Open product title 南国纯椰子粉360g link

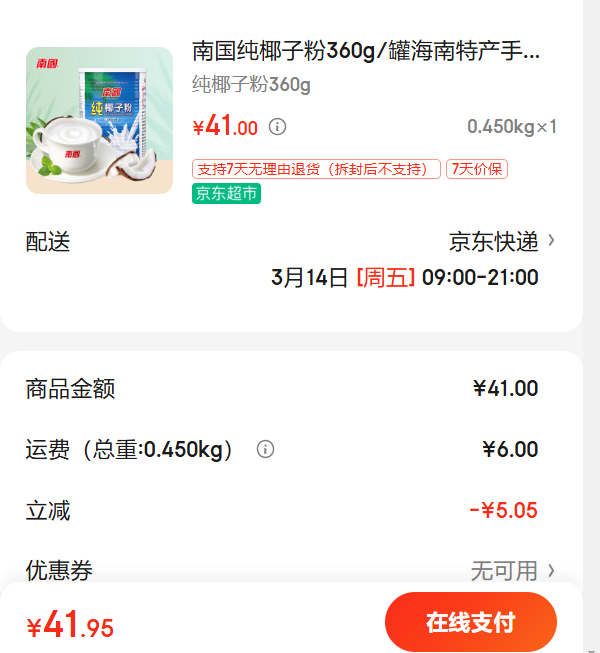pos(366,51)
